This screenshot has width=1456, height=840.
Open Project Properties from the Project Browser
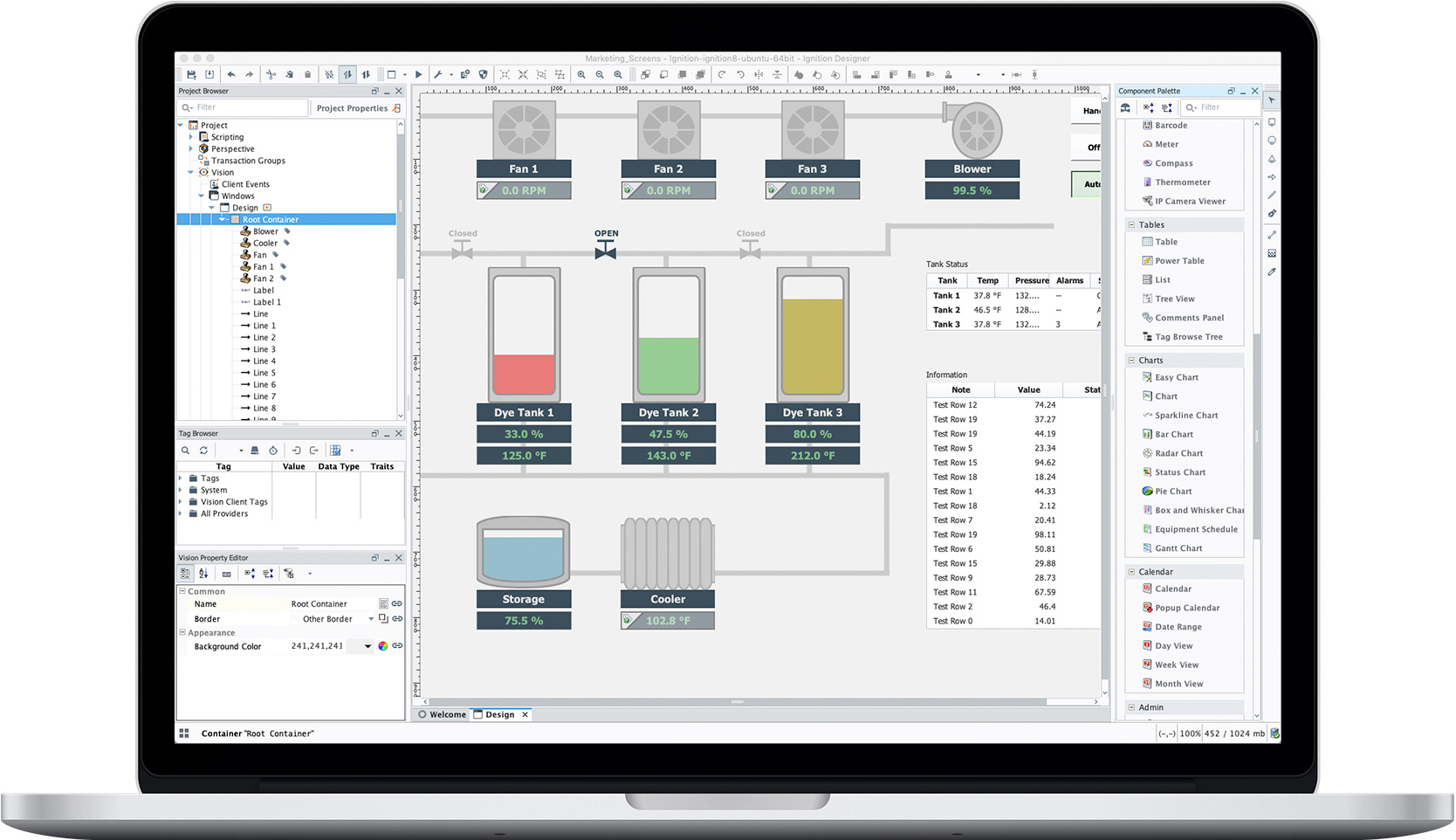click(x=353, y=107)
